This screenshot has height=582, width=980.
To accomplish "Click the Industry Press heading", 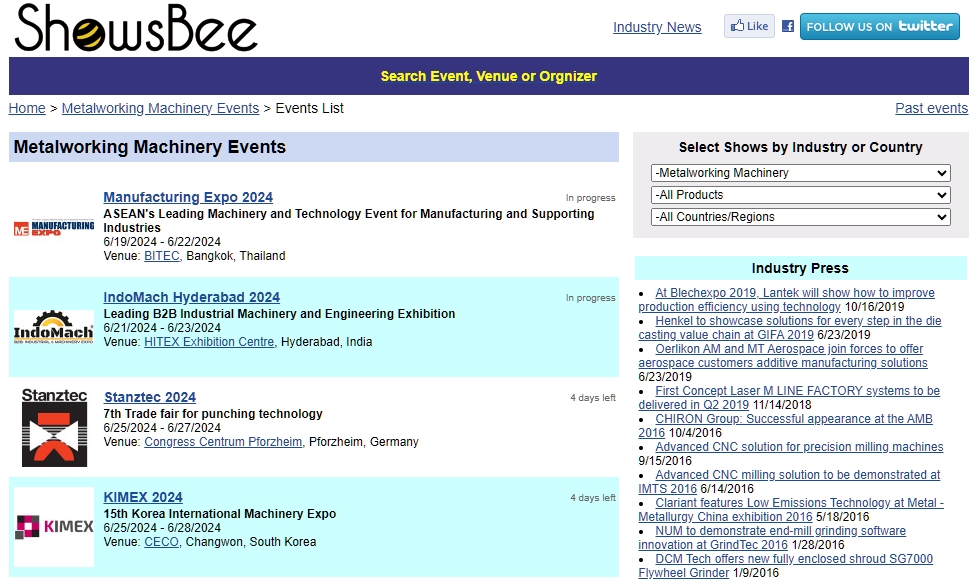I will 800,268.
